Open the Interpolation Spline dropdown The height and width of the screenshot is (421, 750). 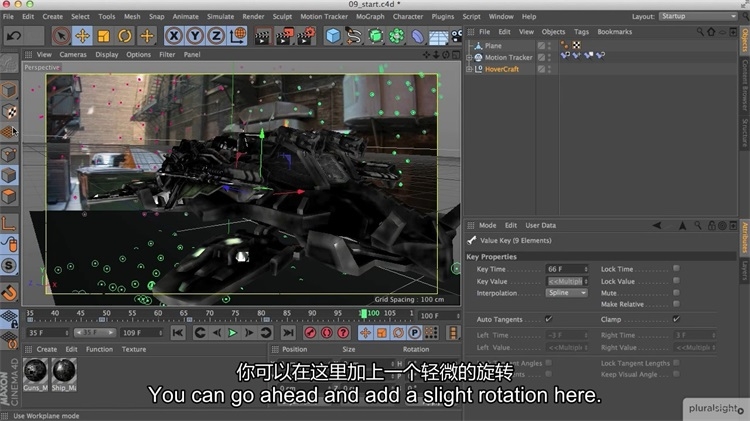click(x=566, y=293)
